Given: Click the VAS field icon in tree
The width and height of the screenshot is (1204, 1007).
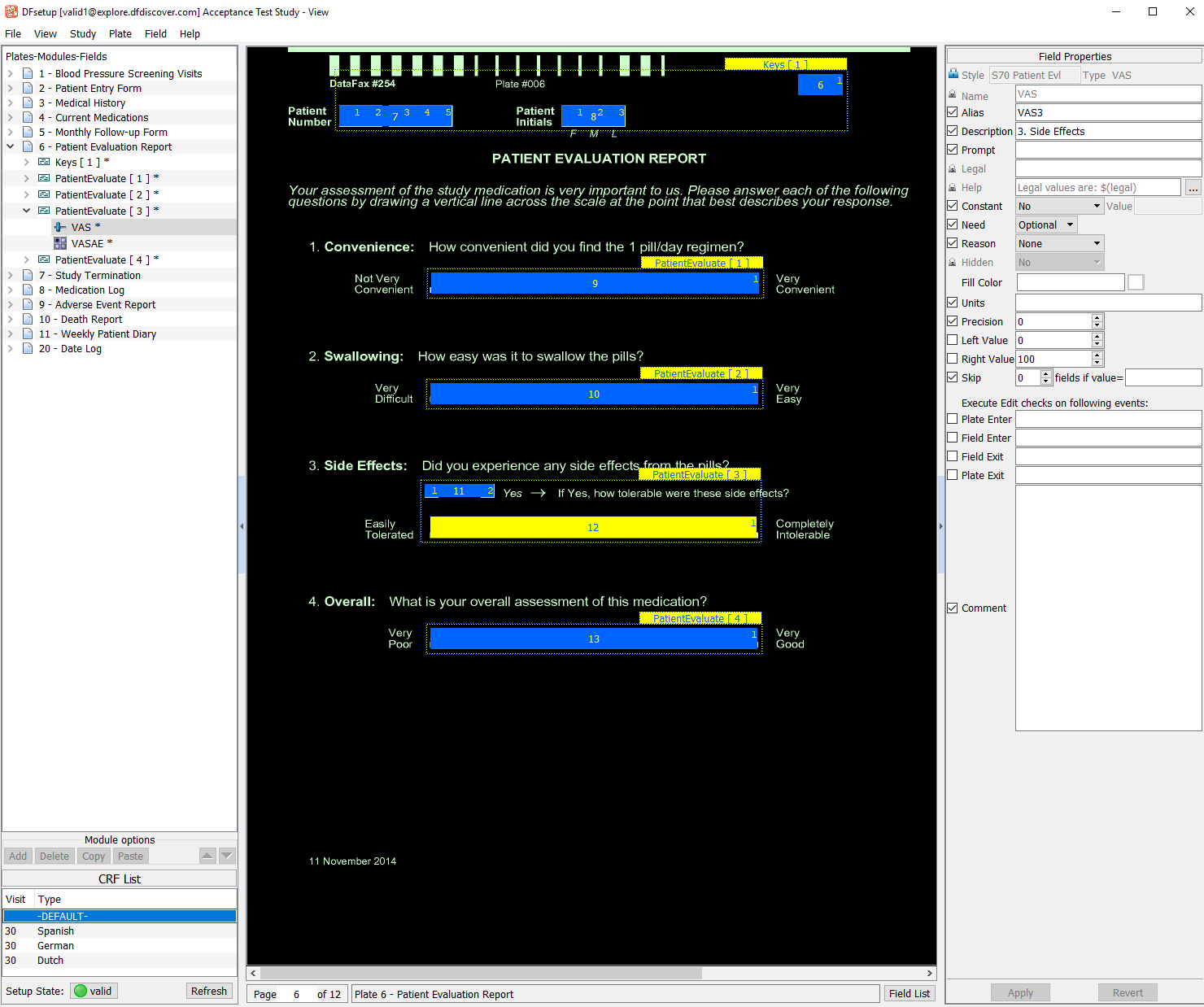Looking at the screenshot, I should pos(60,227).
